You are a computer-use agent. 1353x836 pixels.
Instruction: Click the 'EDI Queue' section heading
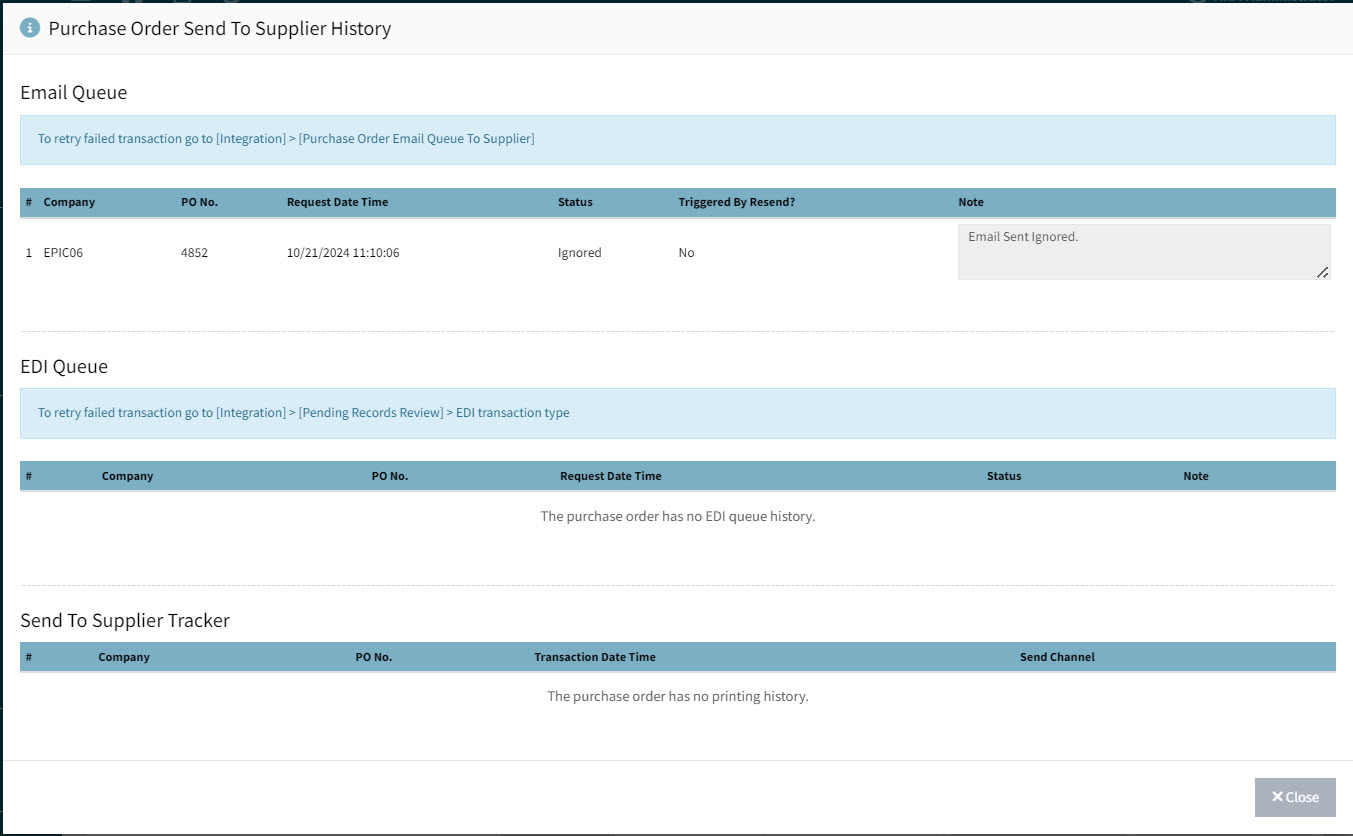point(64,367)
